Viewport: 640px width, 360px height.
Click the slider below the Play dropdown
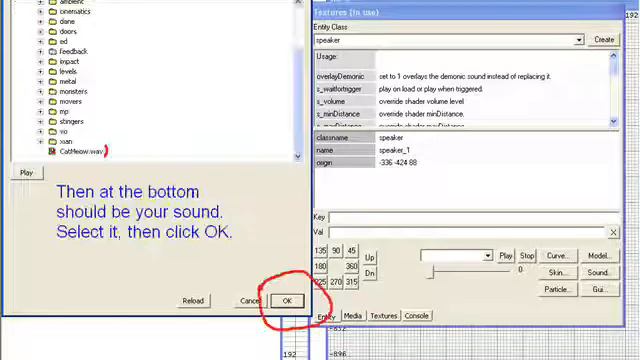(x=469, y=271)
